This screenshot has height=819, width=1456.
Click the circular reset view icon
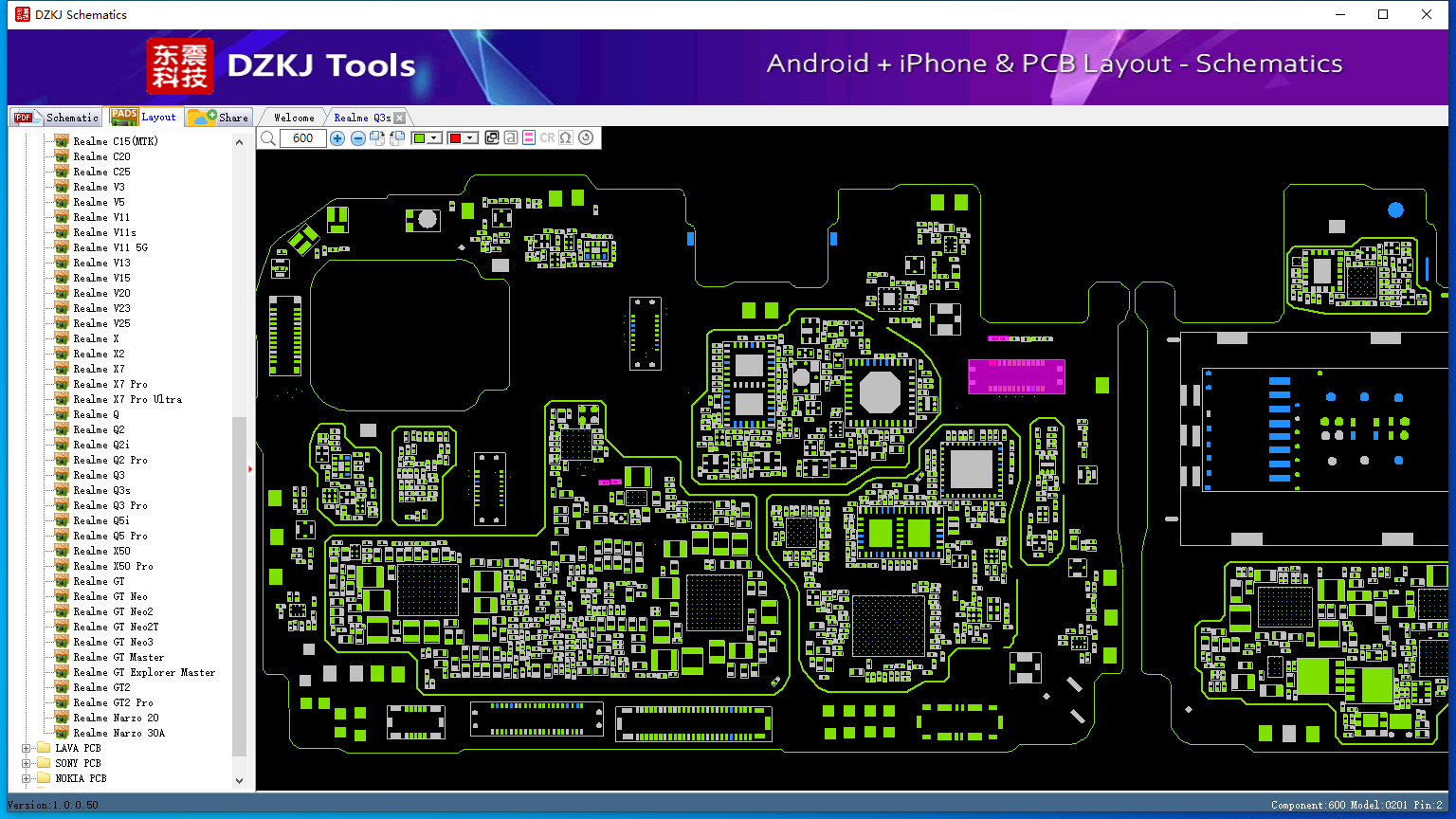coord(586,138)
